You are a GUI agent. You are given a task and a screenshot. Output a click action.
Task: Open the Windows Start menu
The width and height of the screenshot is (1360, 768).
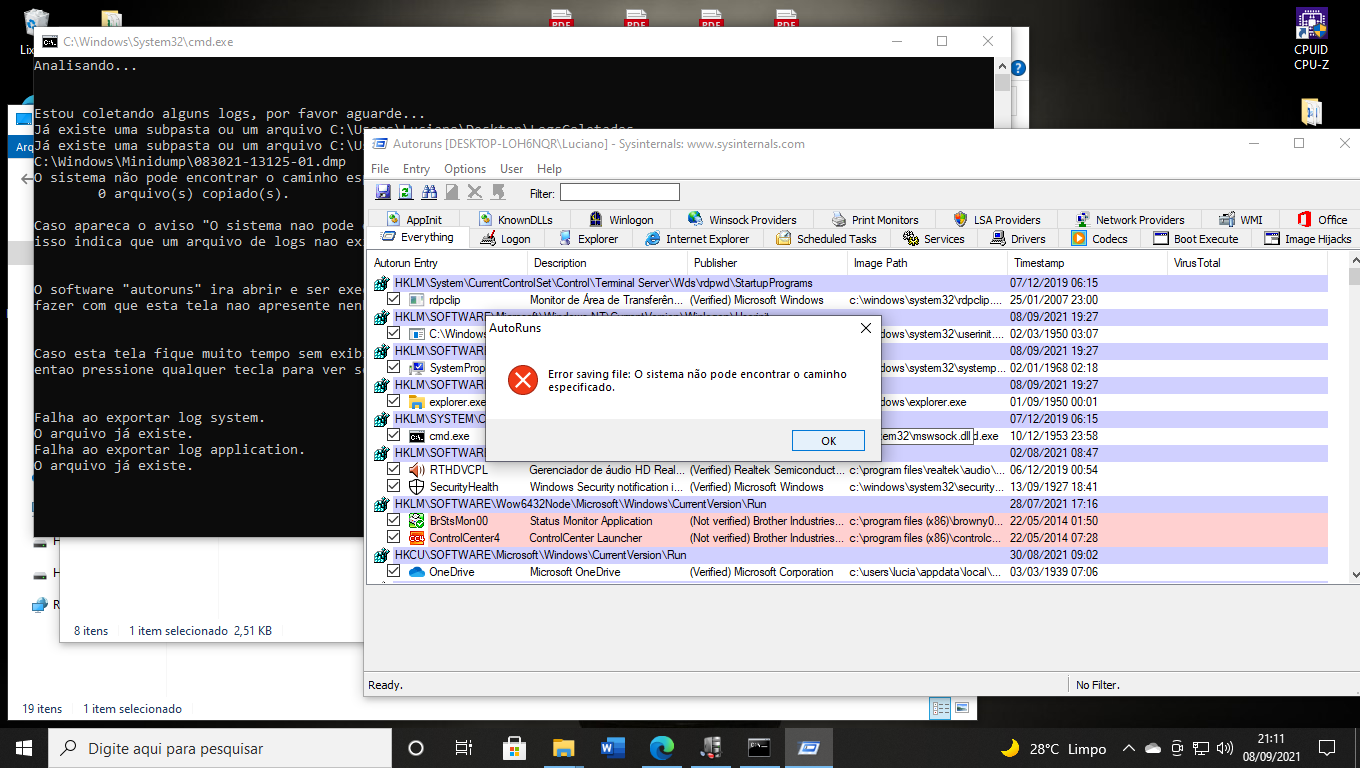pyautogui.click(x=24, y=748)
